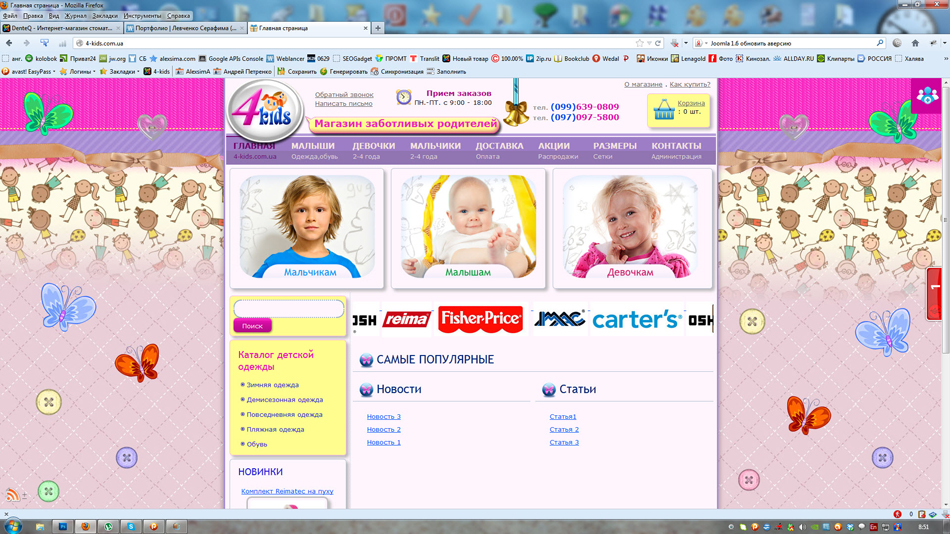Open the ДЕВОЧКИ navigation item
950x534 pixels.
point(374,150)
